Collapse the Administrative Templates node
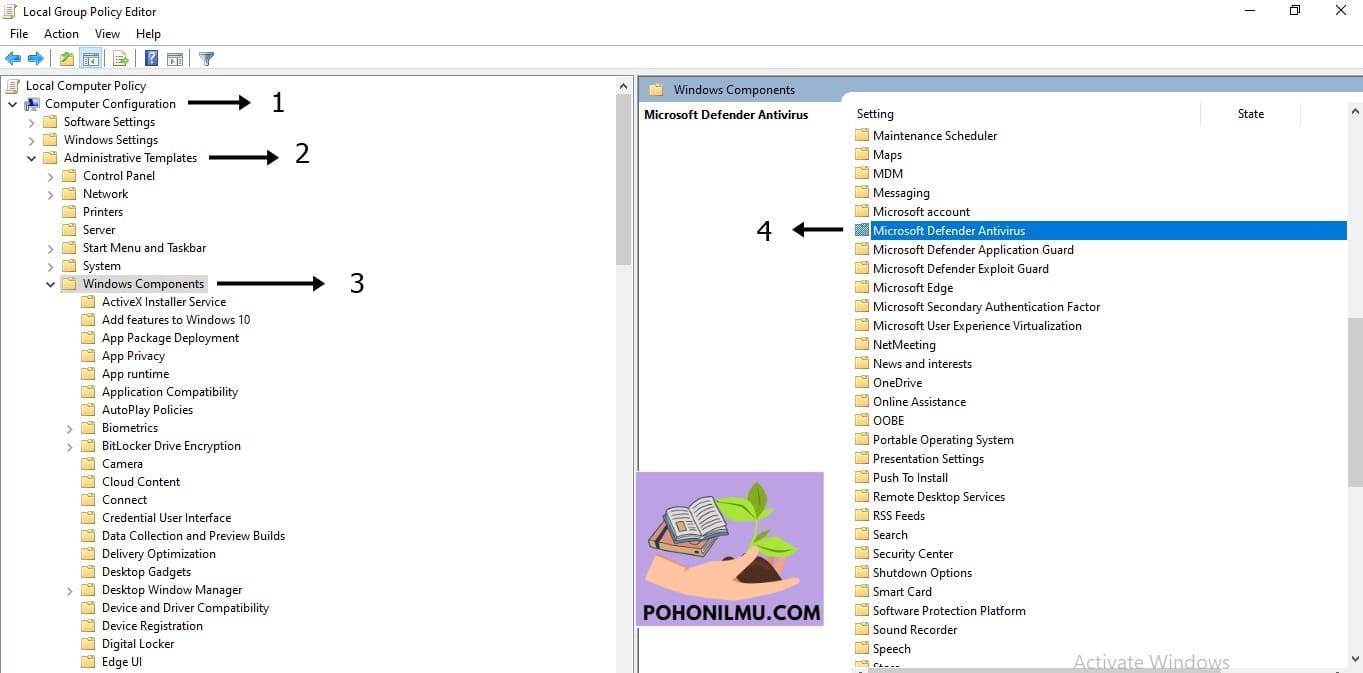 (32, 159)
